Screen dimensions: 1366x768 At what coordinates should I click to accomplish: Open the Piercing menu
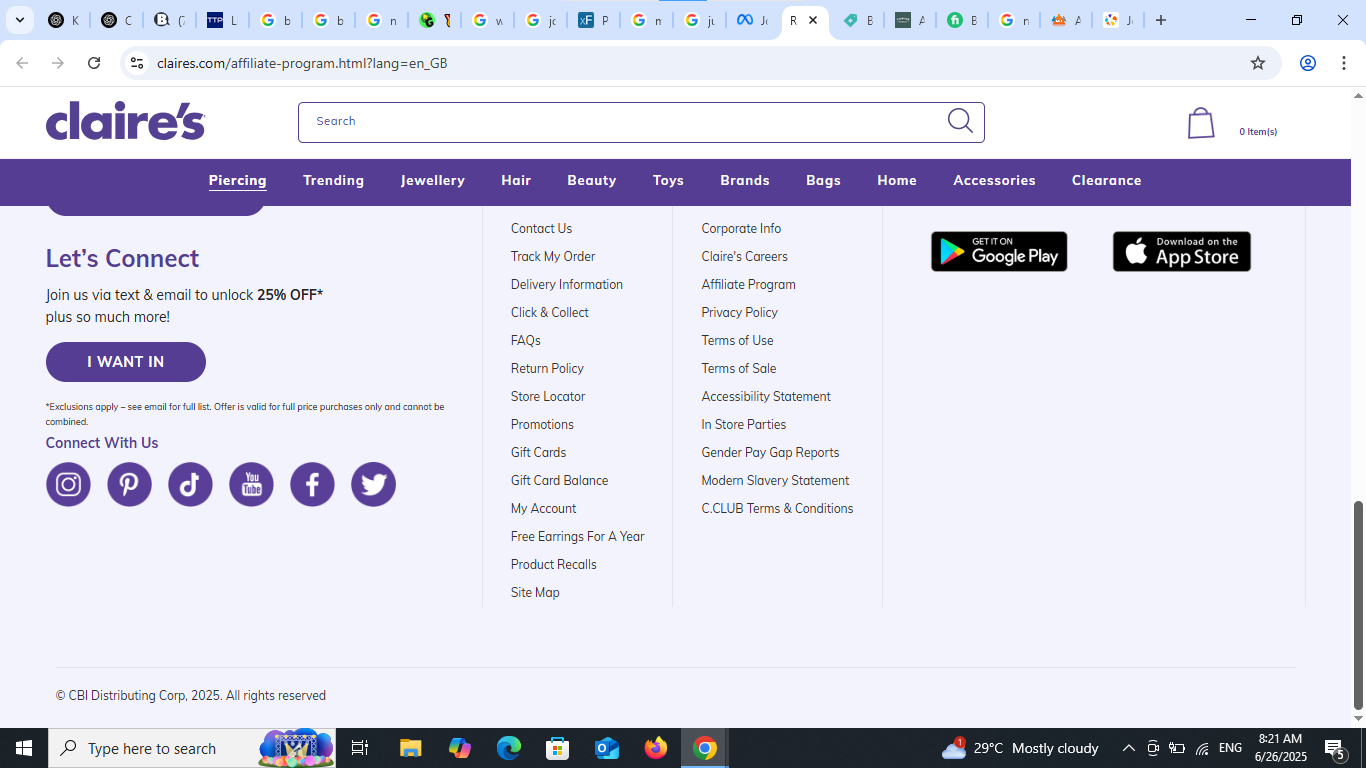tap(237, 180)
